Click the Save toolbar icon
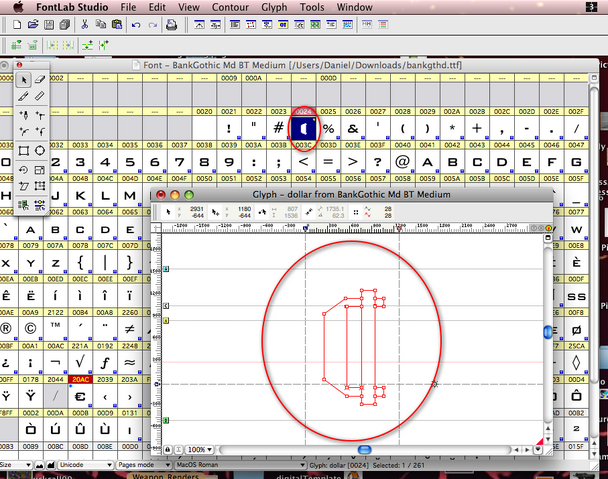Viewport: 608px width, 479px height. (49, 25)
